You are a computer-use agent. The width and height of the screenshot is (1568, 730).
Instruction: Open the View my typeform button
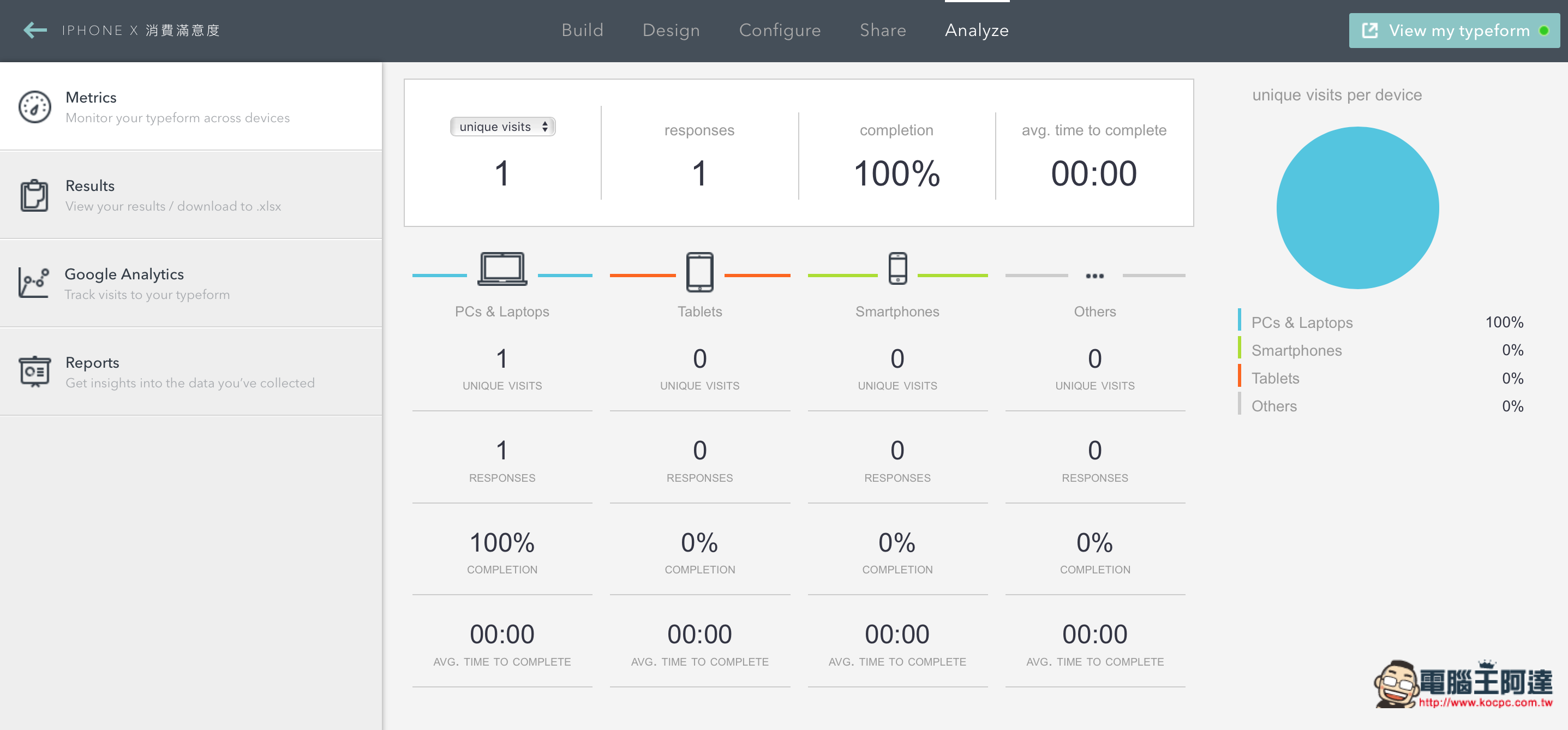(x=1459, y=30)
